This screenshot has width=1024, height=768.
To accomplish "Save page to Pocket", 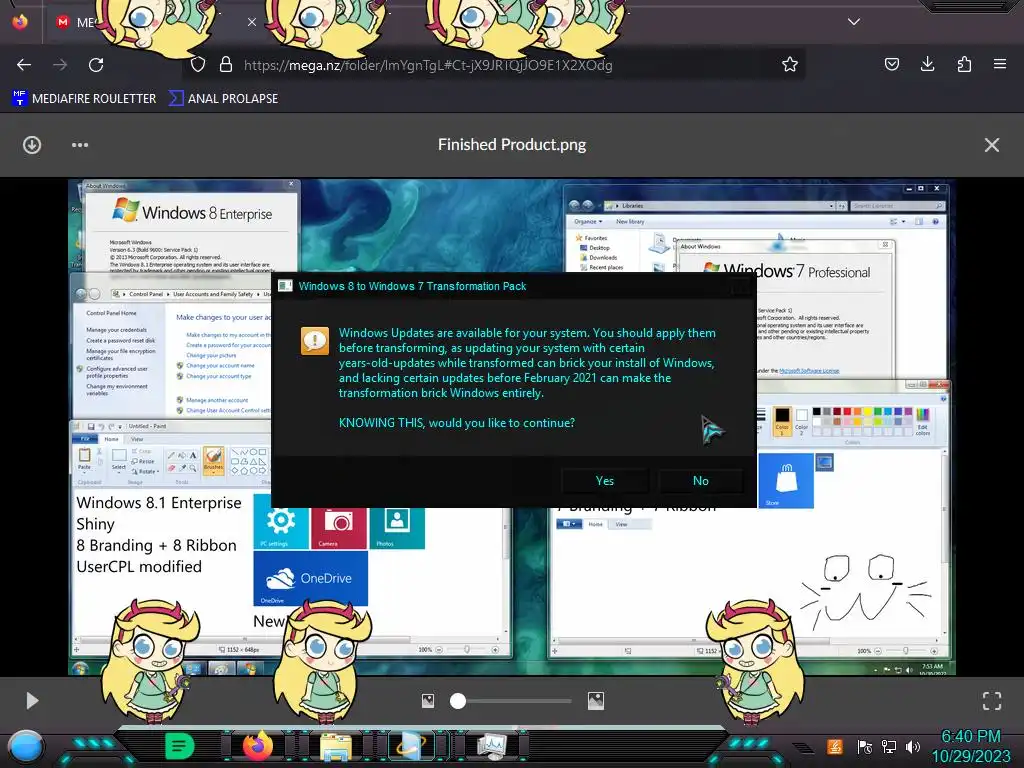I will coord(891,64).
